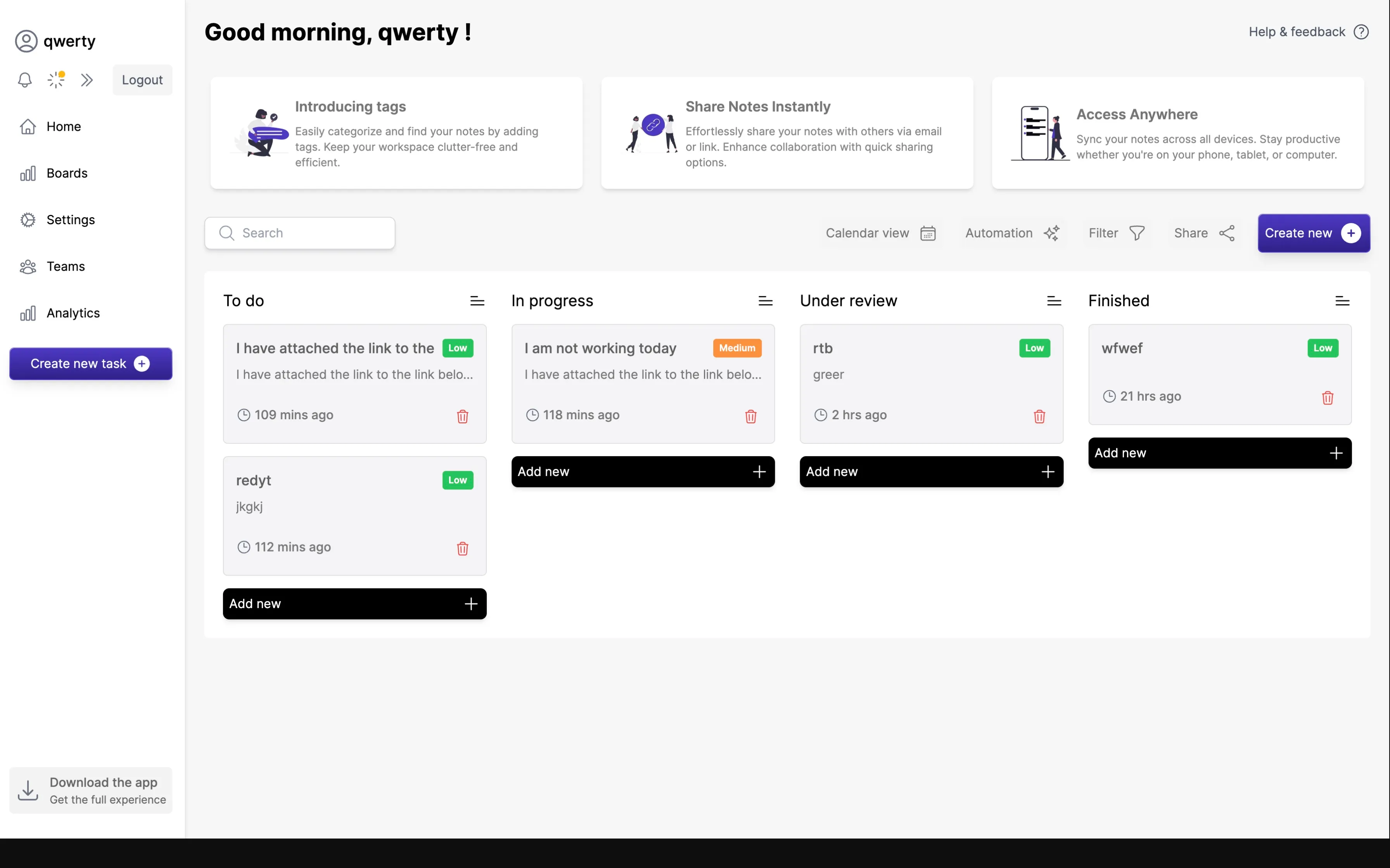
Task: Open Automation options
Action: tap(1012, 233)
